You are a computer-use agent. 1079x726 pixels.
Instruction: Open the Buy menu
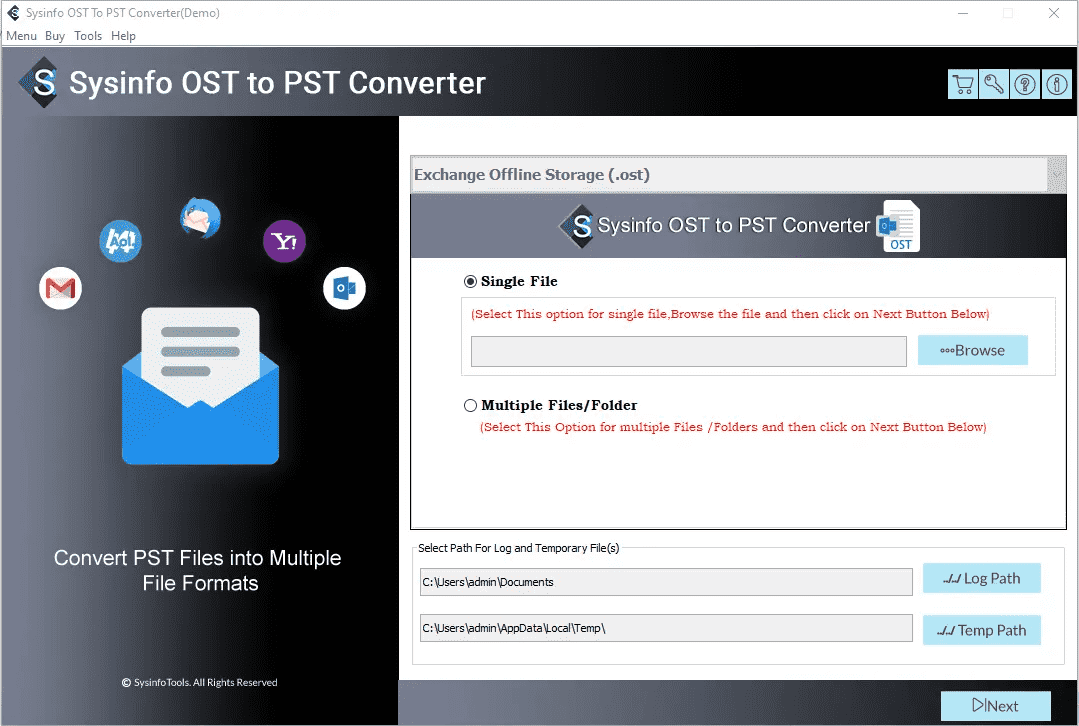click(x=55, y=36)
